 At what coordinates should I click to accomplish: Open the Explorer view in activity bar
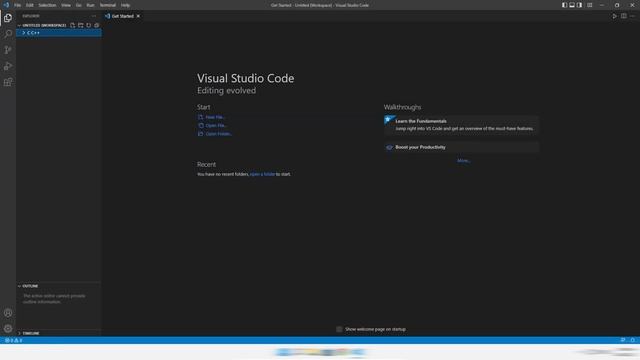[x=8, y=18]
